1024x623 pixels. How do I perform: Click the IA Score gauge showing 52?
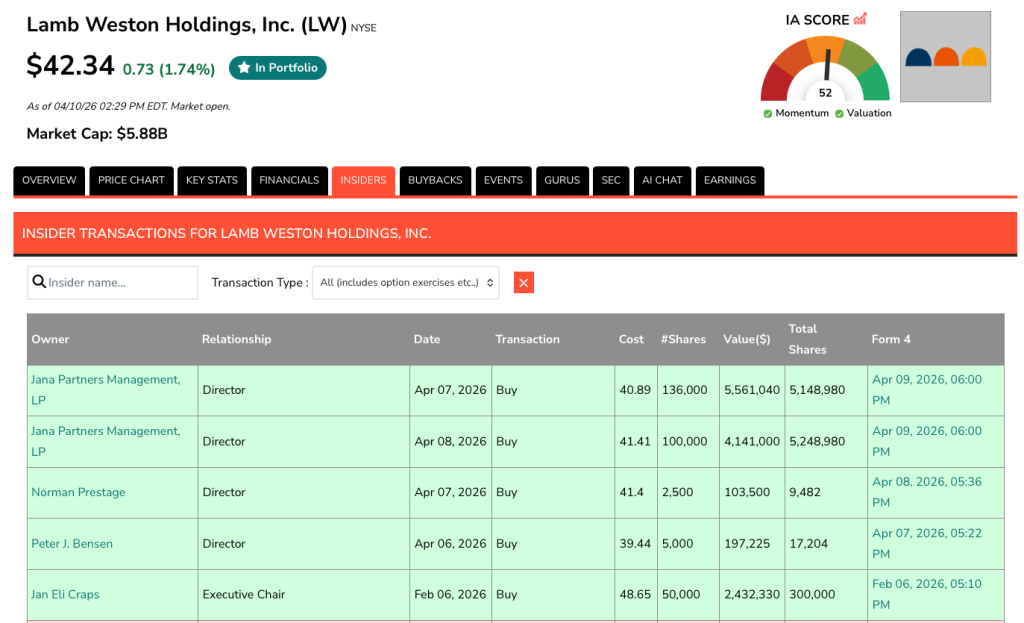click(x=825, y=69)
